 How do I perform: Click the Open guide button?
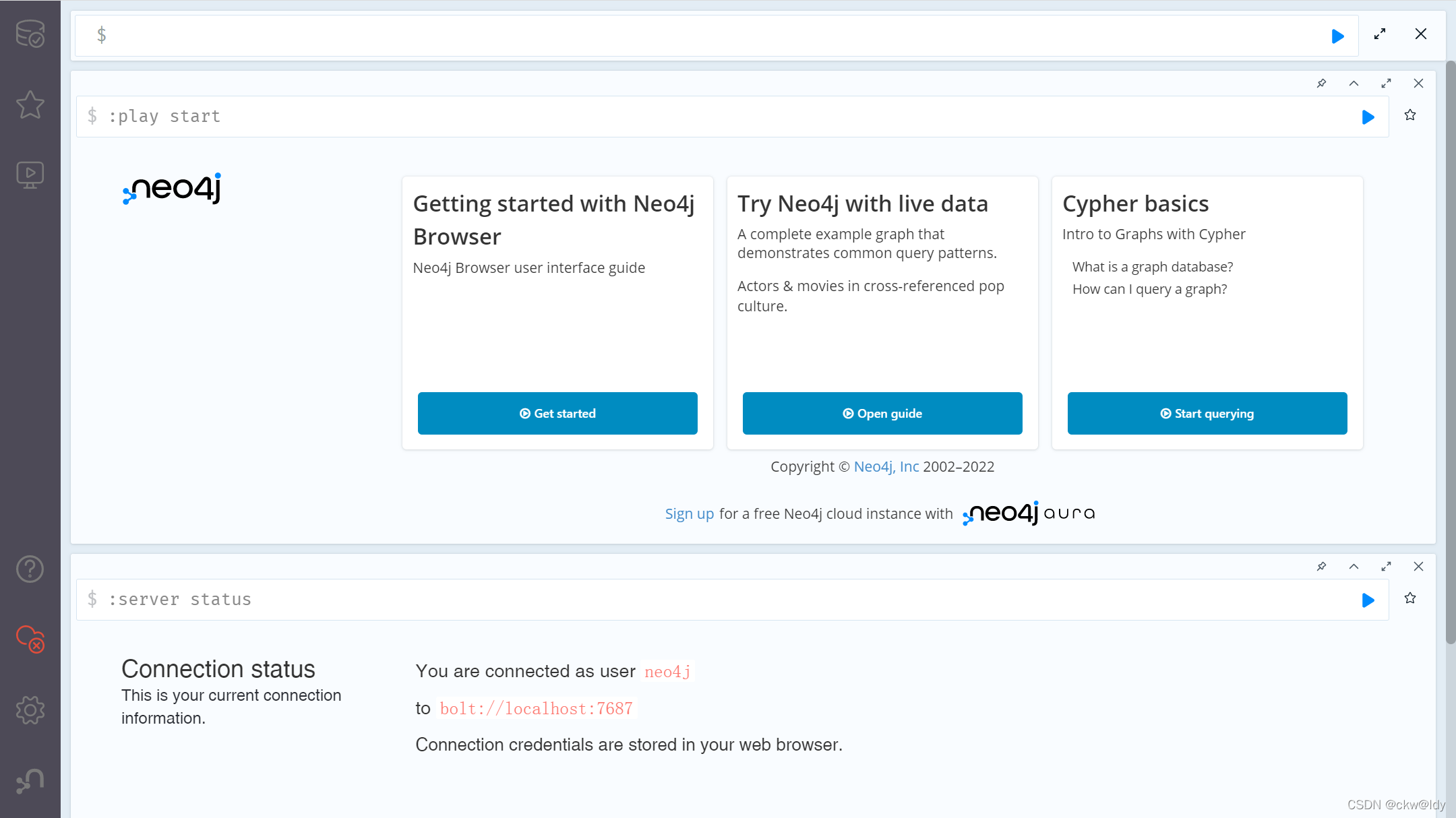(x=882, y=413)
